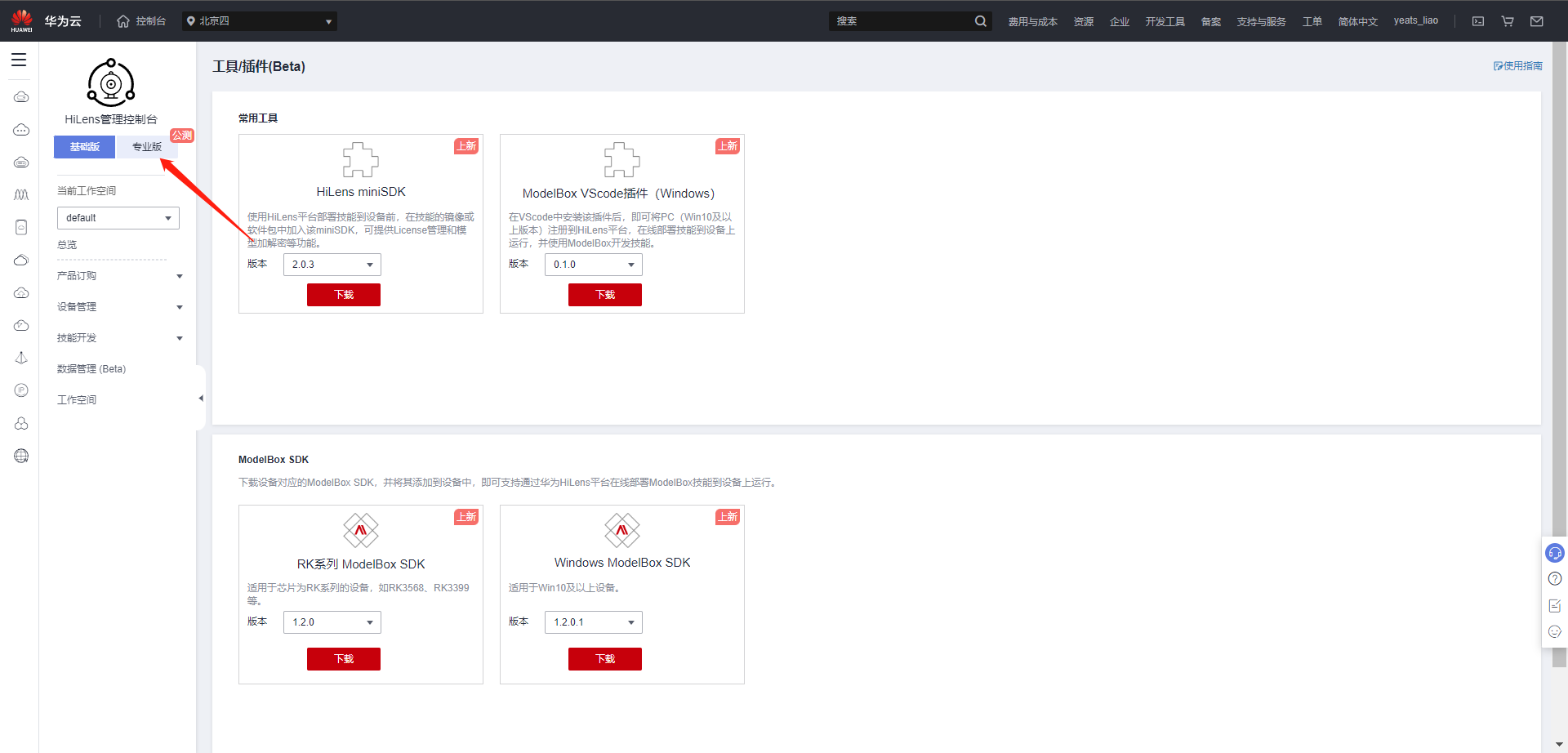This screenshot has height=753, width=1568.
Task: Click the globe icon in left strip
Action: click(x=21, y=456)
